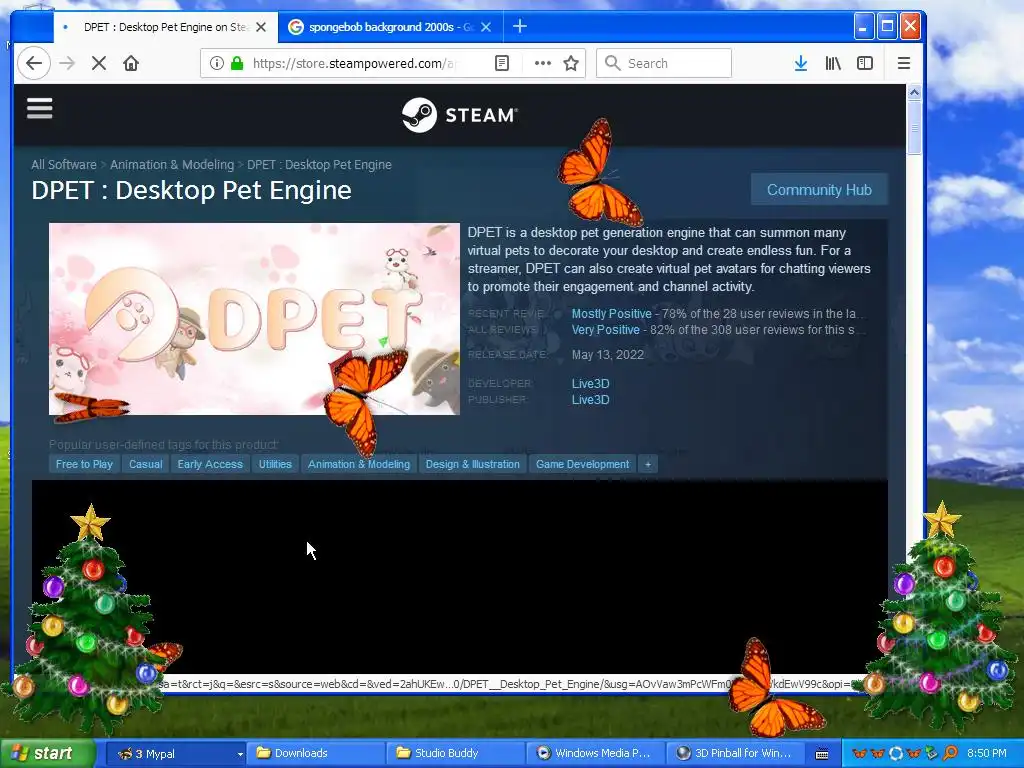Image resolution: width=1024 pixels, height=768 pixels.
Task: Toggle the sidebar icon in toolbar
Action: [x=865, y=63]
